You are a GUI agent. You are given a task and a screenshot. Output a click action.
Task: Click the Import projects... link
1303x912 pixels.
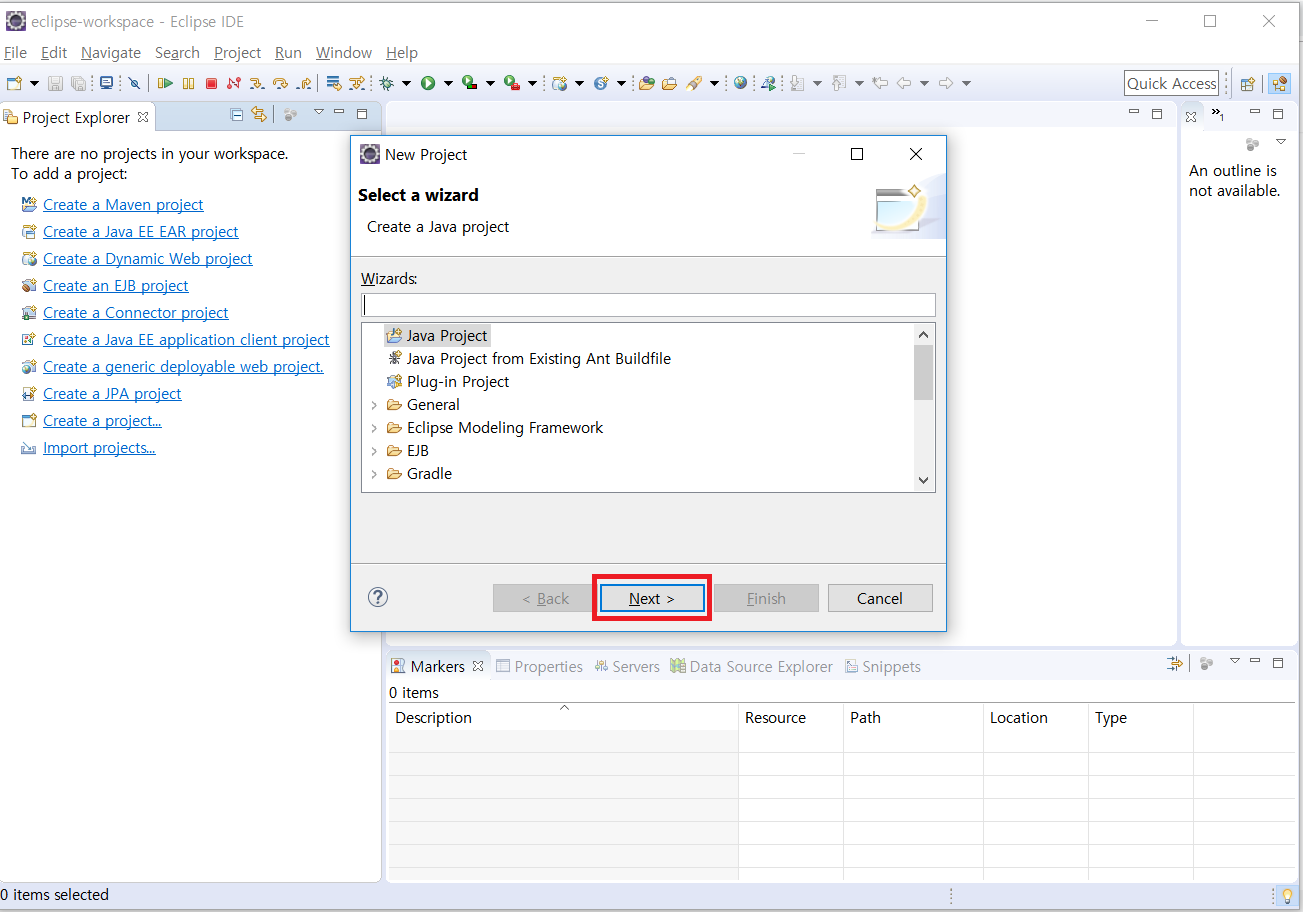point(99,448)
